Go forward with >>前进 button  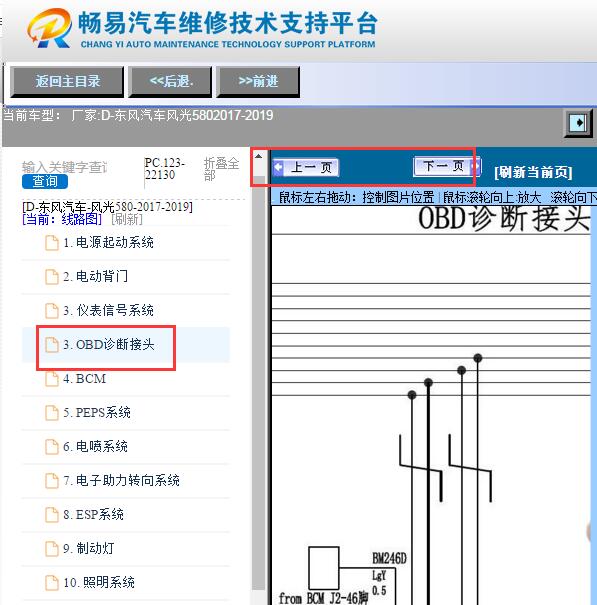point(258,81)
